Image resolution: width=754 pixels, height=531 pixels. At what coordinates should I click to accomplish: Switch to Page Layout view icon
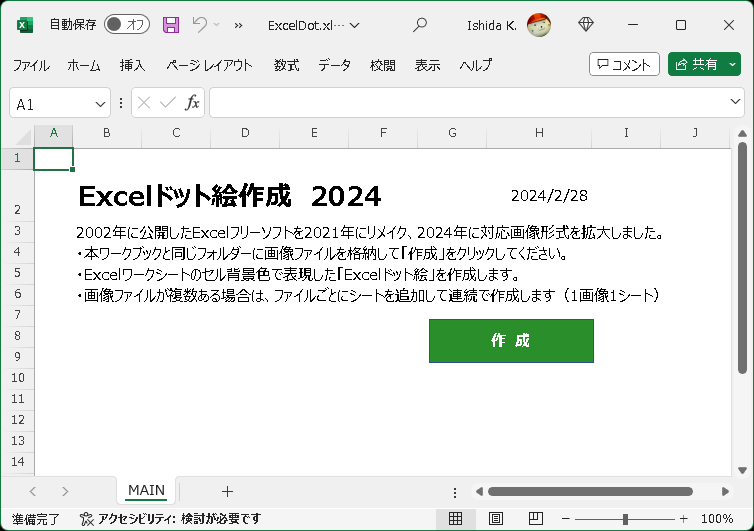point(496,518)
